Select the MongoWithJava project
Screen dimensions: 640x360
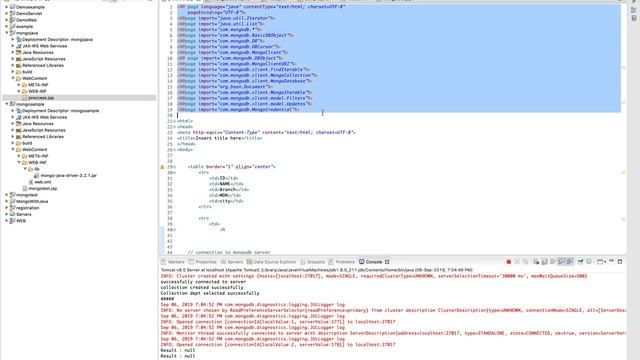tap(32, 202)
